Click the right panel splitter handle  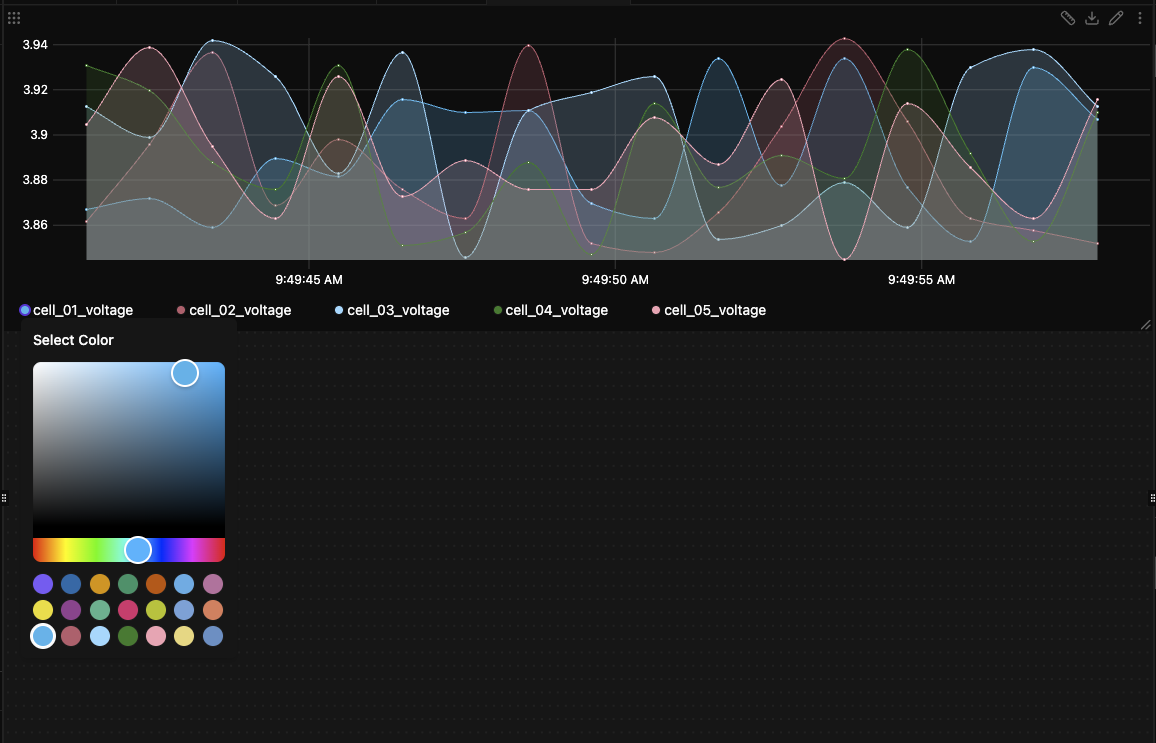[x=1151, y=497]
